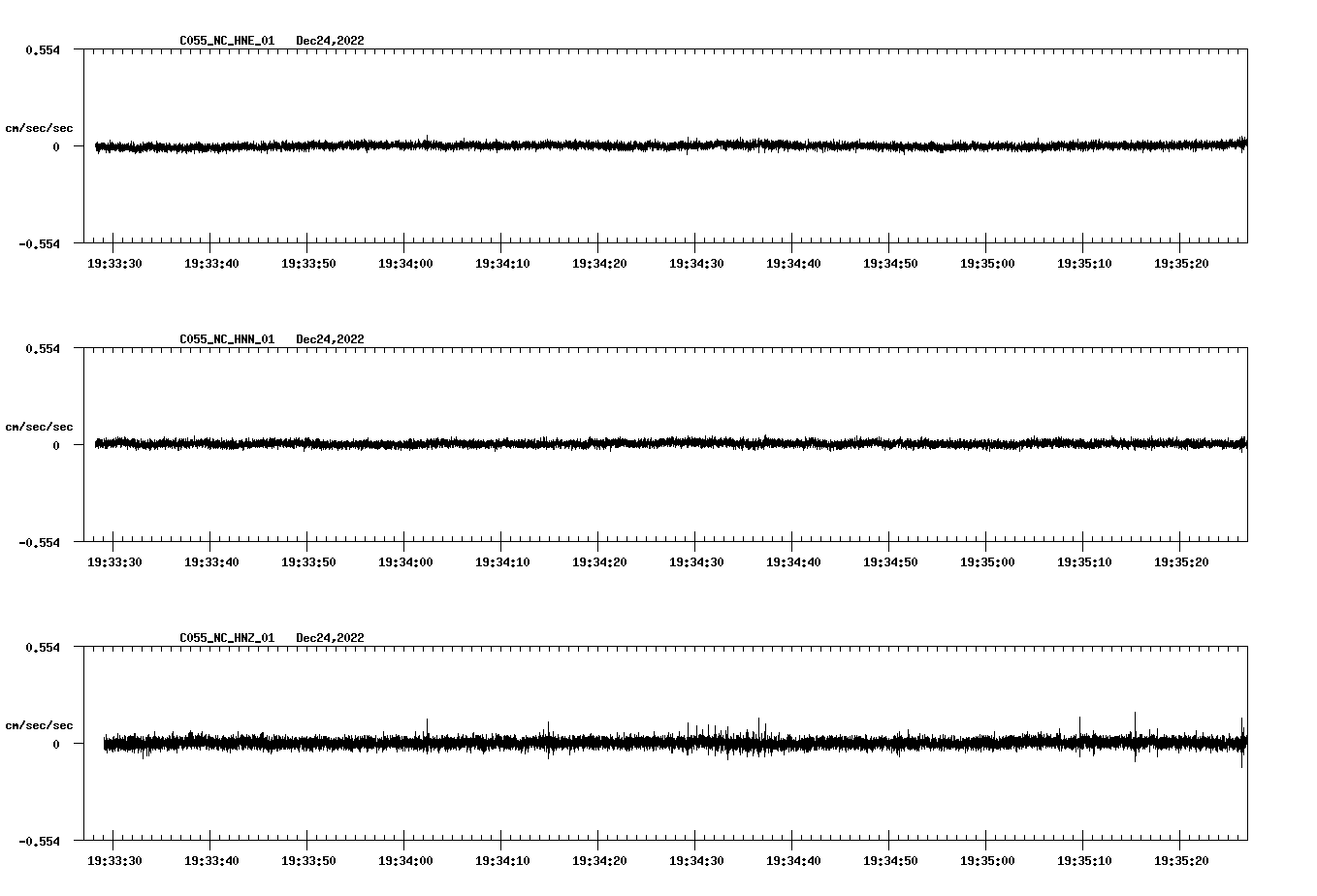Click the cm/sec/sec label on the bottom plot

click(41, 723)
